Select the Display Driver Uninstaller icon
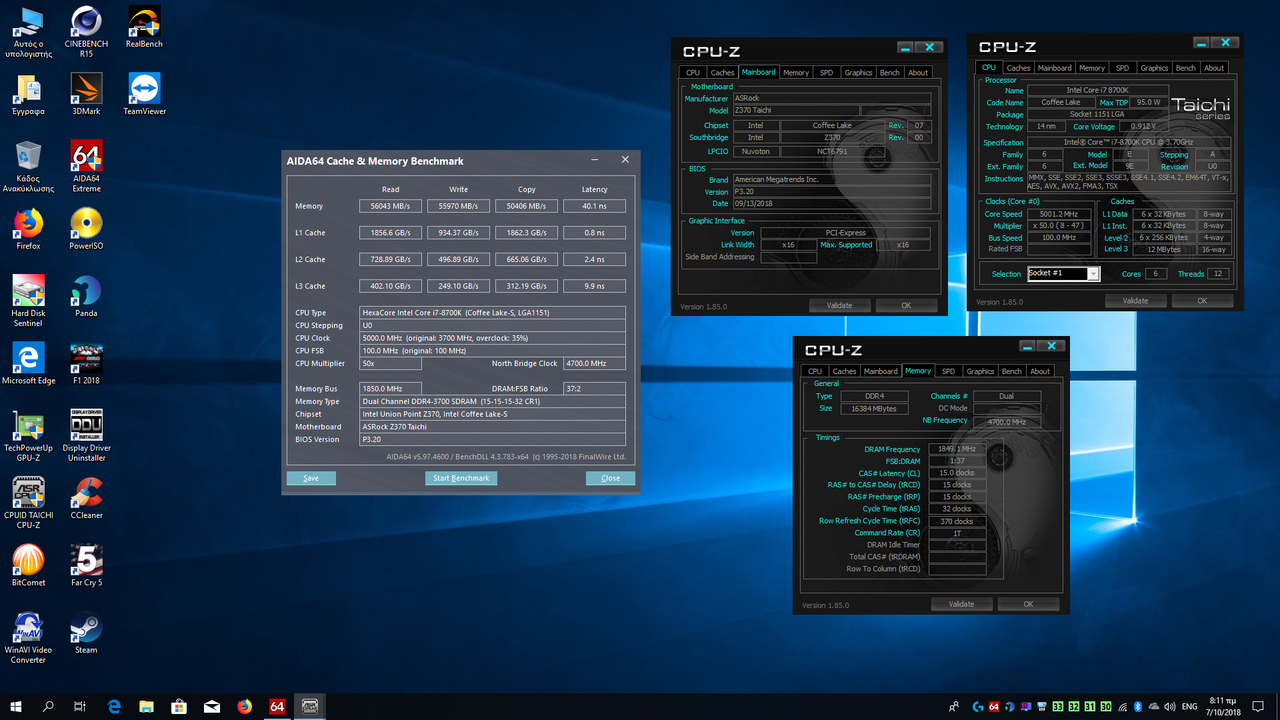 (x=86, y=435)
